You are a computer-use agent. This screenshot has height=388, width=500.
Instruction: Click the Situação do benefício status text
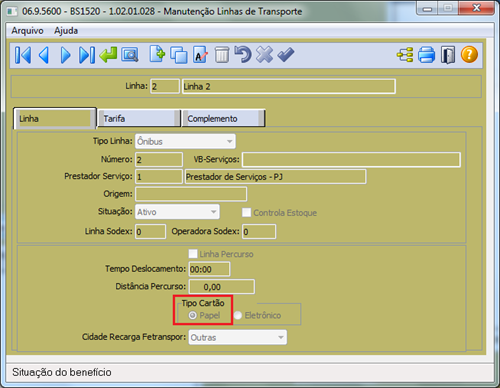[62, 372]
